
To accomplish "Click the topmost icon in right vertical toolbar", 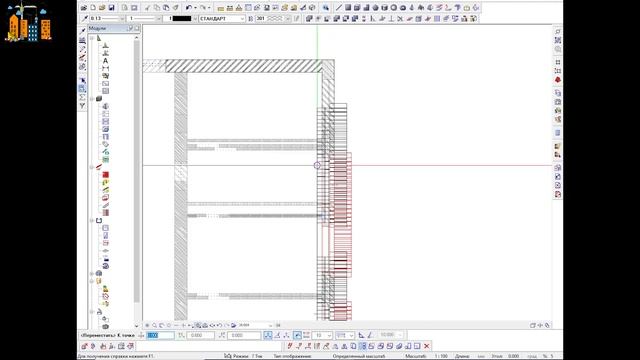I will tap(558, 31).
